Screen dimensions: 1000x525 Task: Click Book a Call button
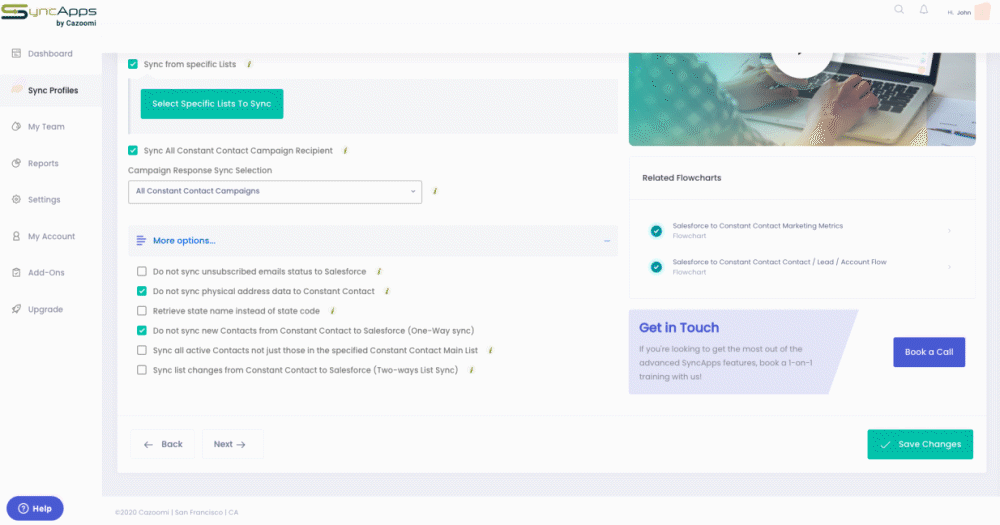929,352
